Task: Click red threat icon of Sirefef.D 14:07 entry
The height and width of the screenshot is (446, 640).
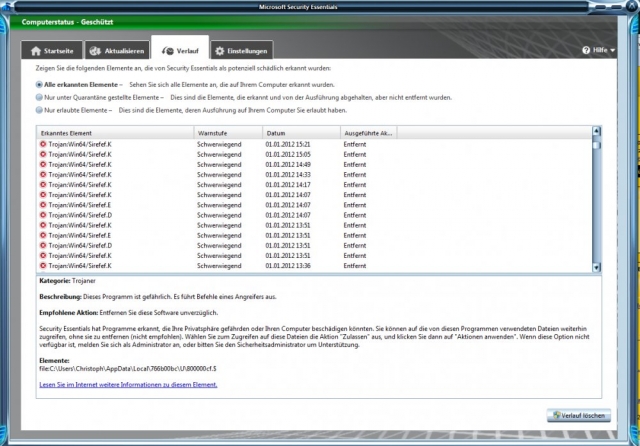Action: [x=43, y=215]
